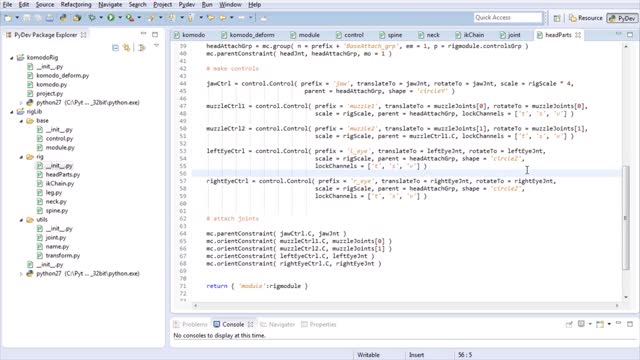
Task: Click the icon right of Link with Editor
Action: [x=141, y=48]
